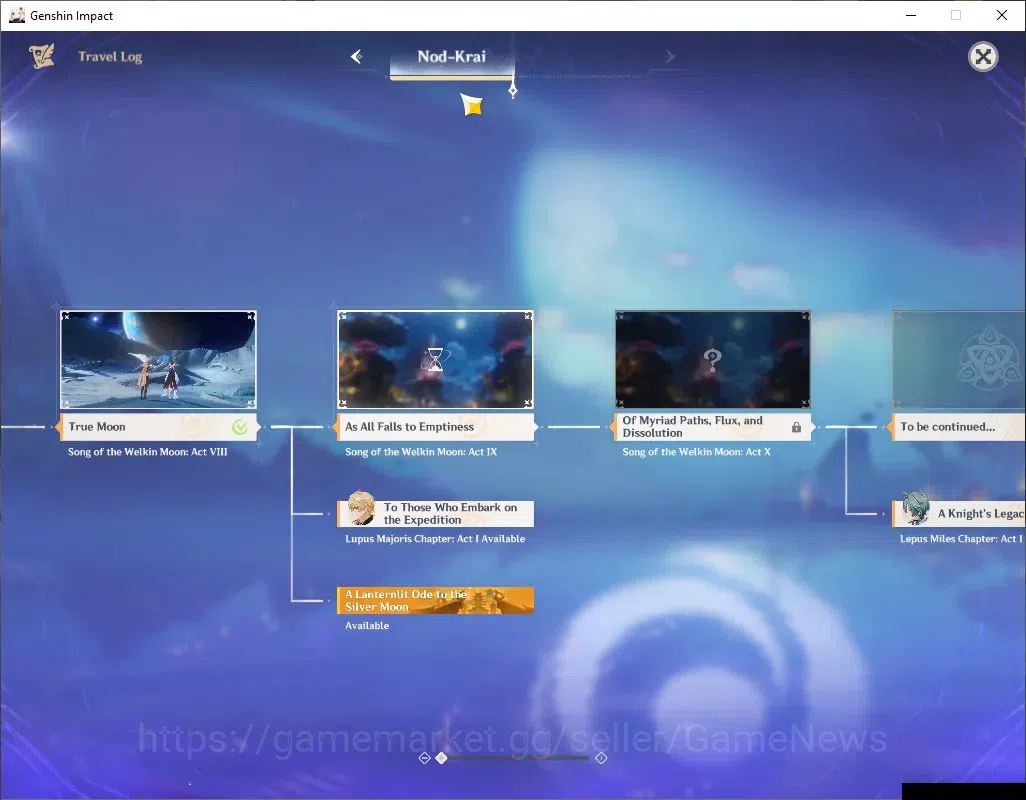This screenshot has width=1026, height=800.
Task: Click the To be continued thumbnail
Action: pyautogui.click(x=959, y=360)
